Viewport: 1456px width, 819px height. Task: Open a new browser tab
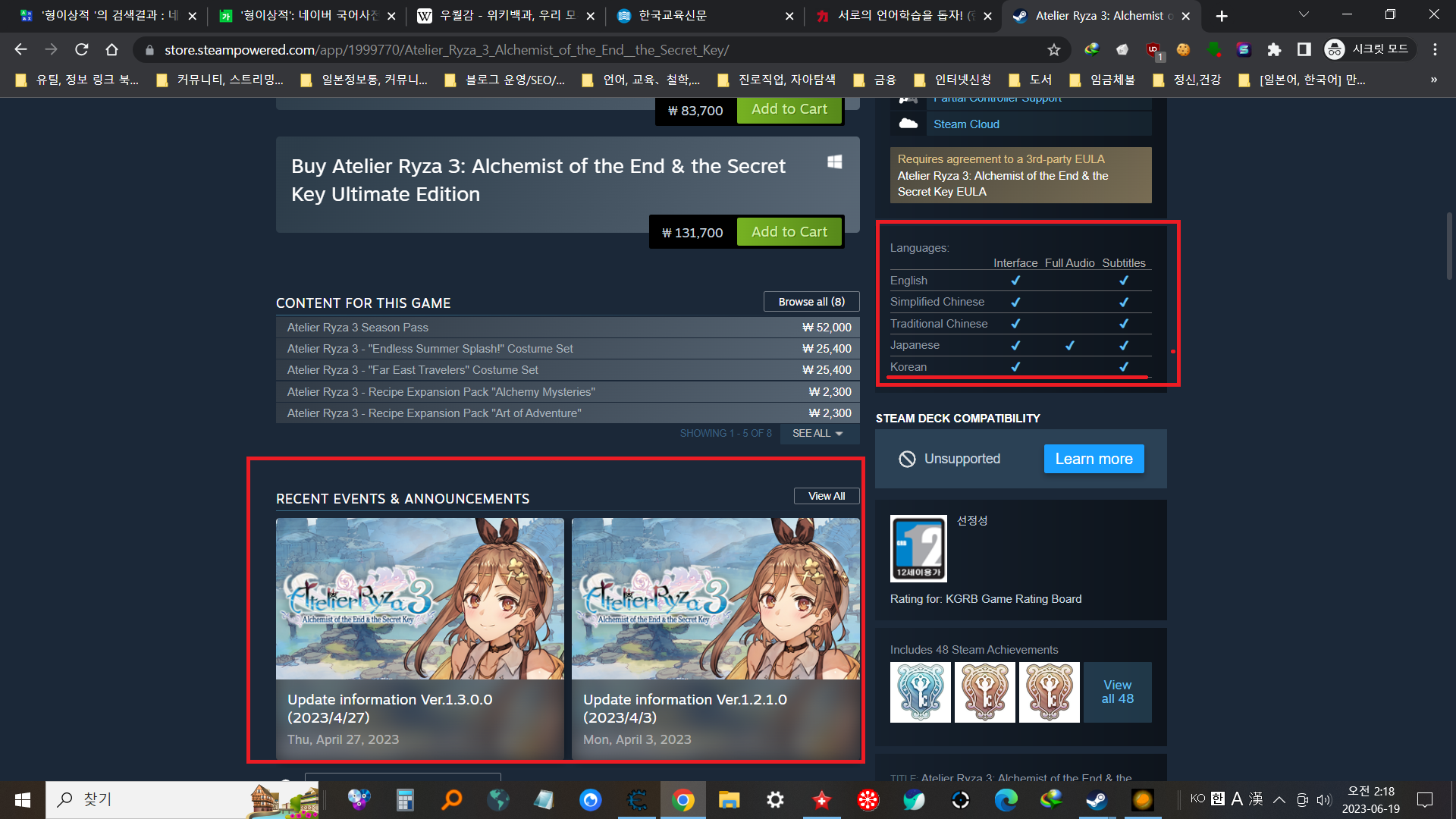coord(1222,16)
